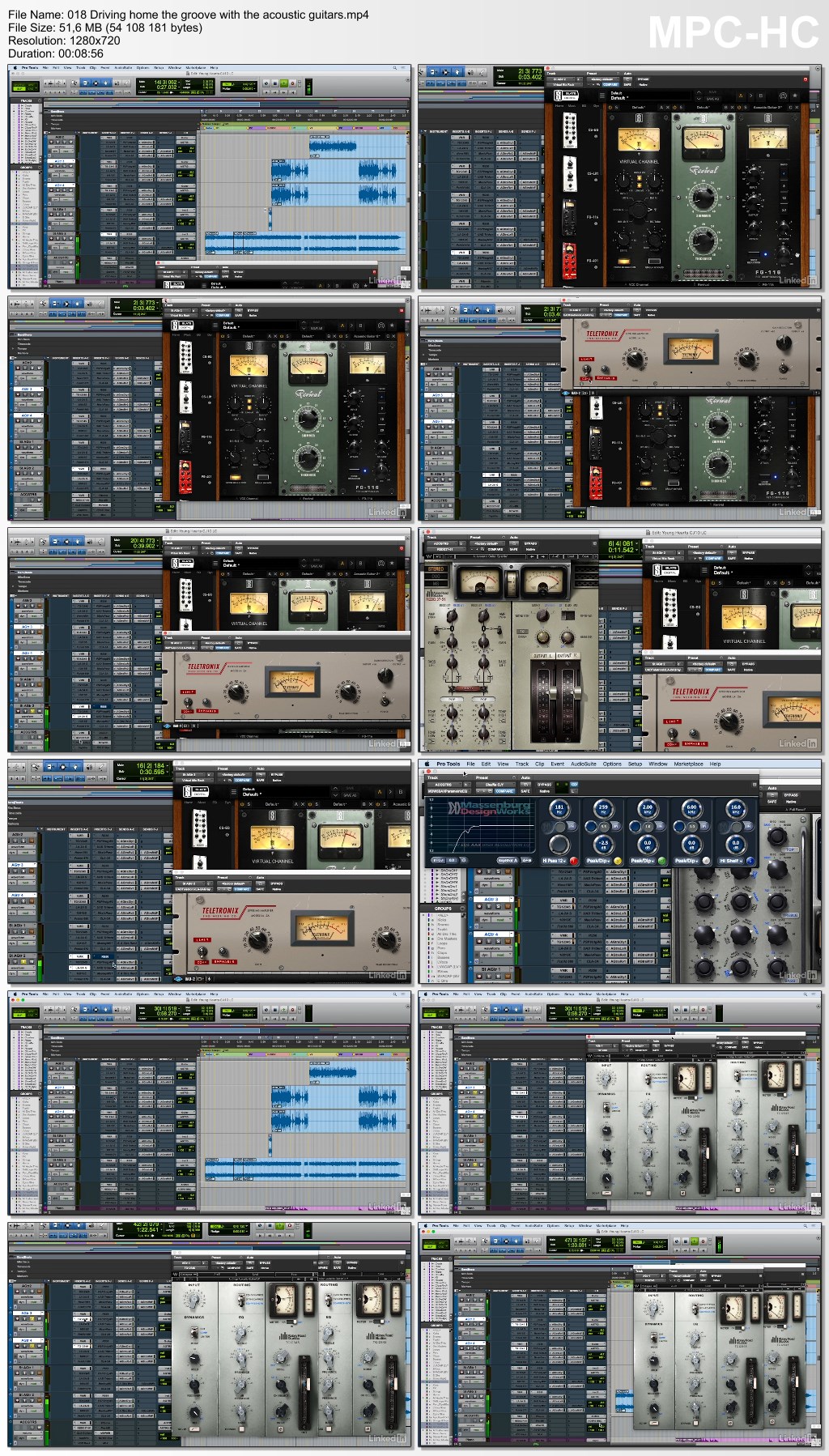This screenshot has height=1456, width=829.
Task: Select Grabber tool in the 14|3|062 counter frame
Action: coord(105,82)
